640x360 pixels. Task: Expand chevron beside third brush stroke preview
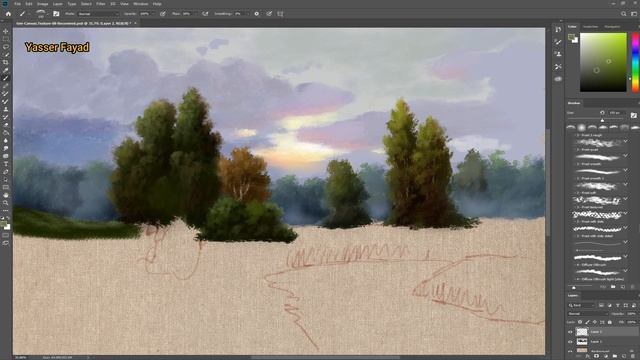coord(626,170)
